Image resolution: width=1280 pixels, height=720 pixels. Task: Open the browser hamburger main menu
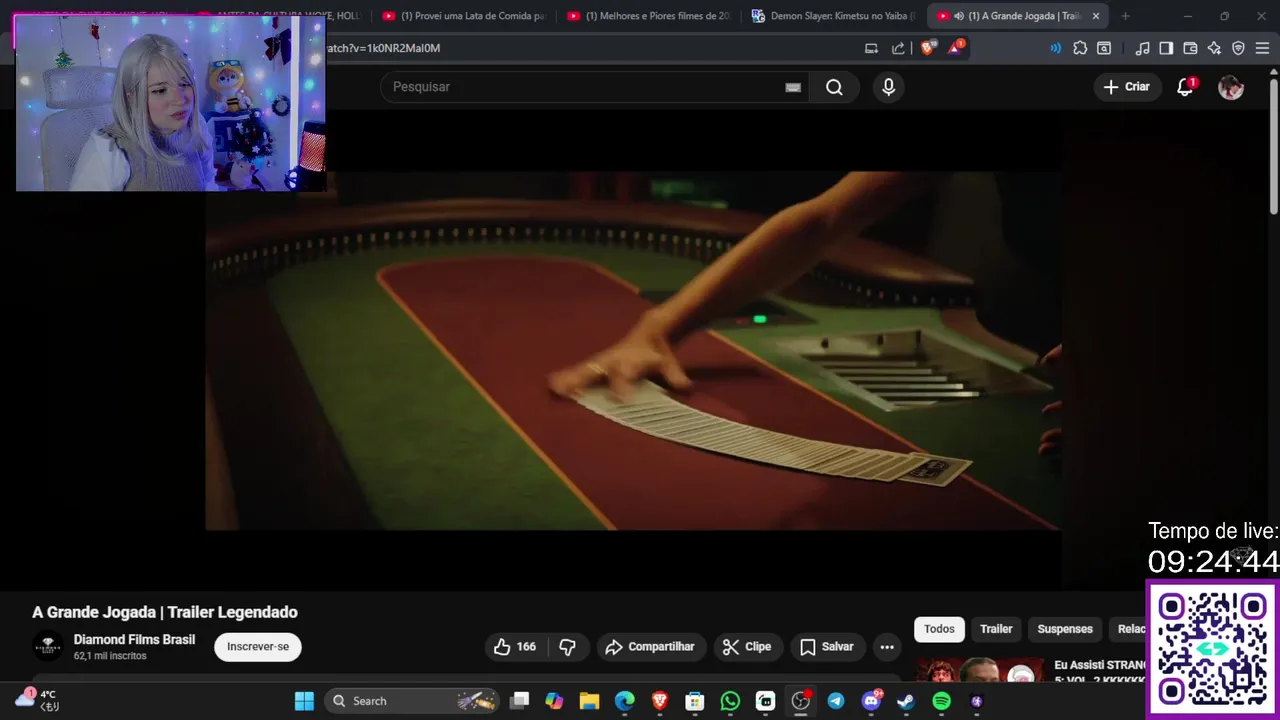pos(1262,48)
